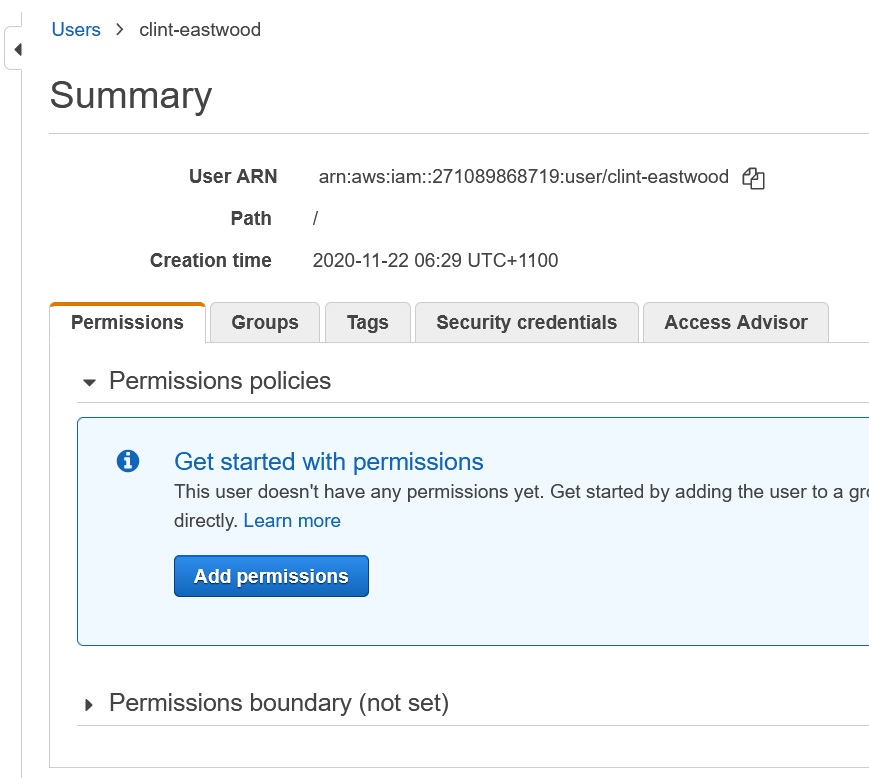Switch to the Permissions tab
This screenshot has width=869, height=778.
(127, 323)
